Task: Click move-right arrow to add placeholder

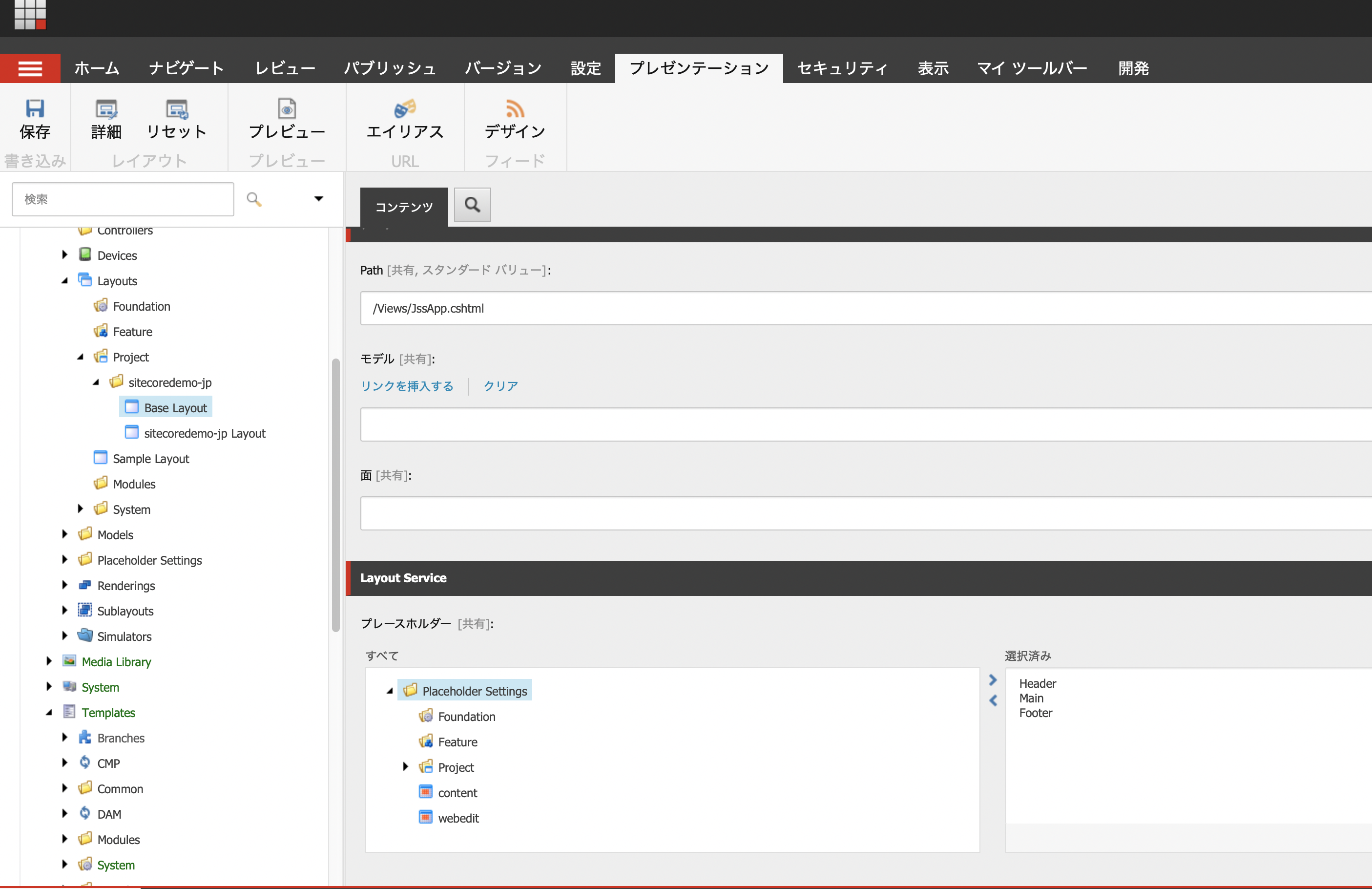Action: tap(993, 681)
